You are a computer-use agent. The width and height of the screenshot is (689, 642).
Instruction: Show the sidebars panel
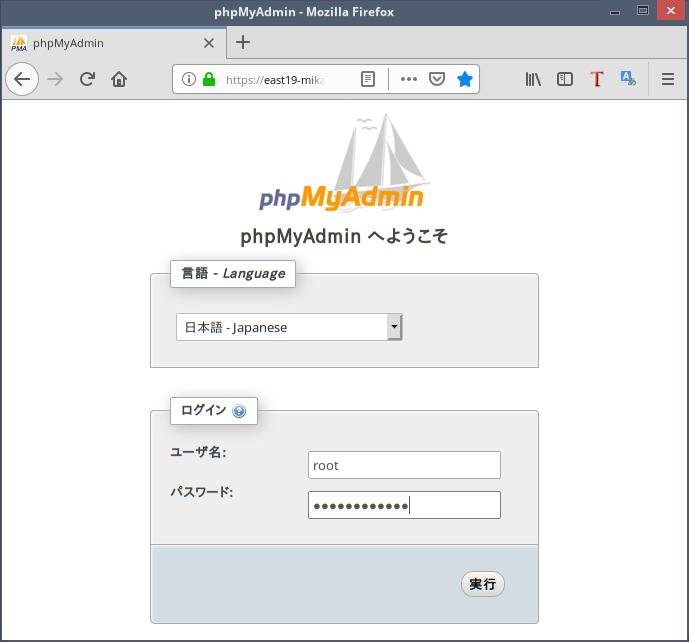point(565,79)
